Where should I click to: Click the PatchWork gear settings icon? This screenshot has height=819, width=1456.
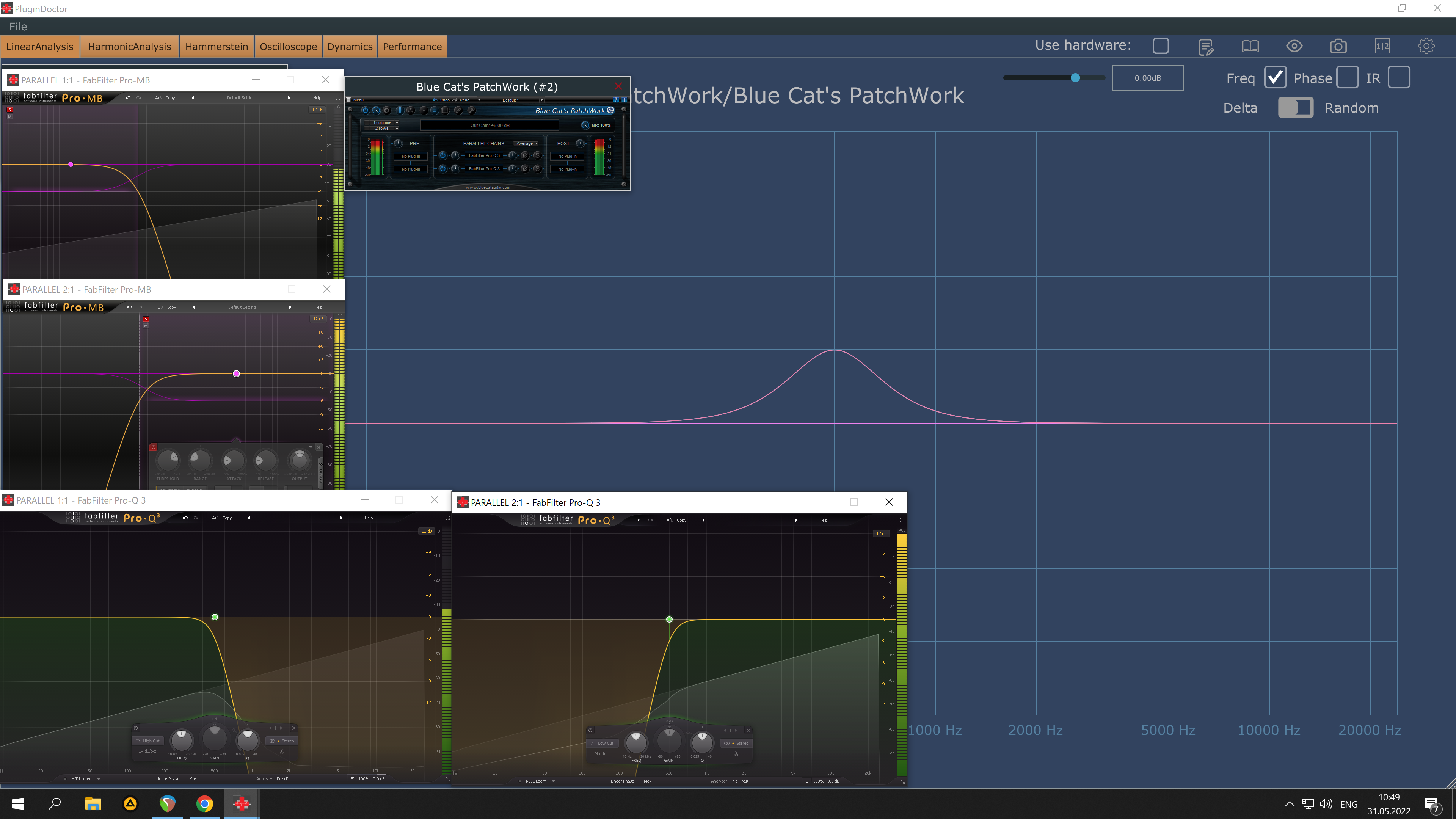387,111
